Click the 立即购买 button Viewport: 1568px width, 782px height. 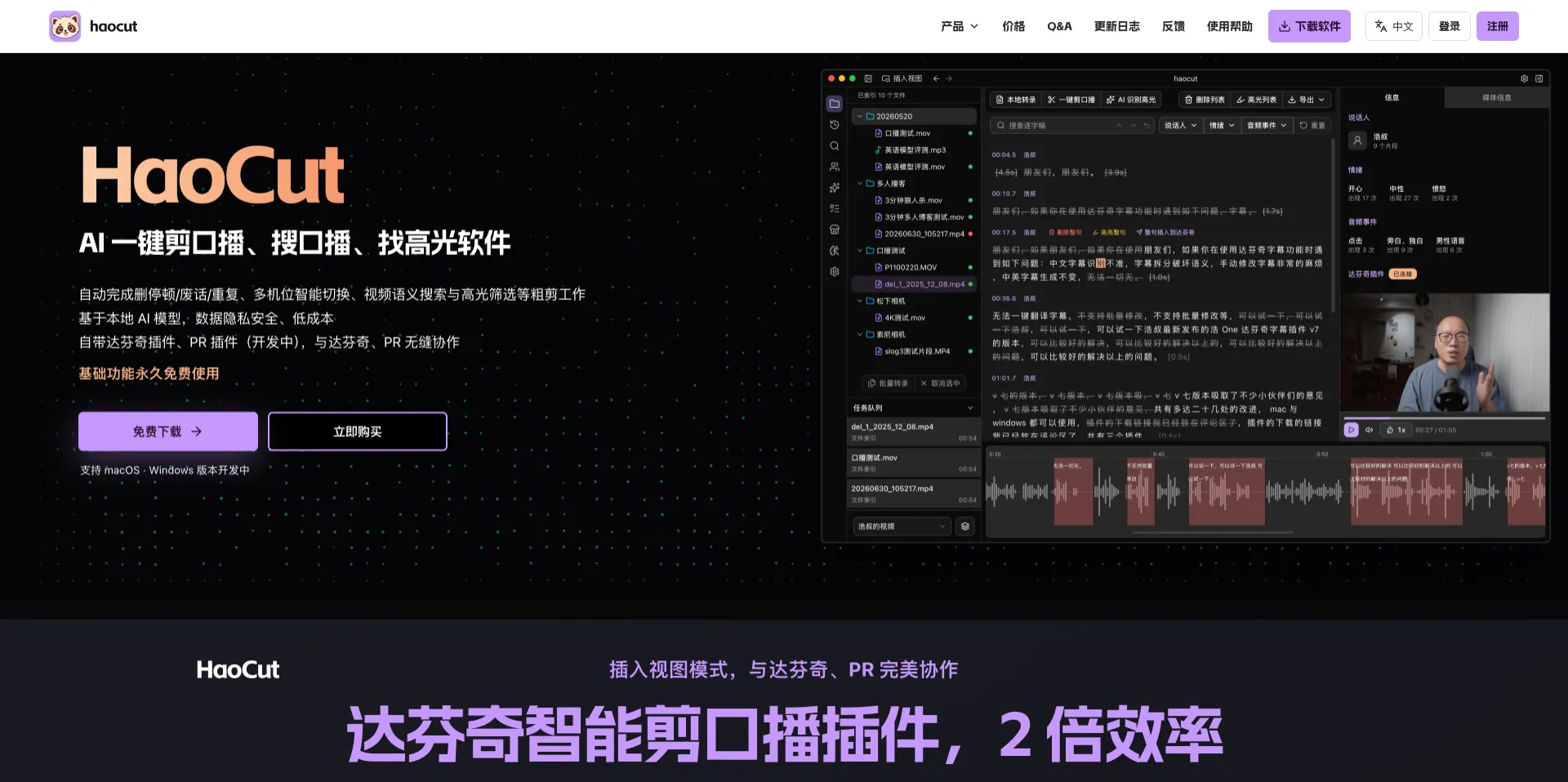tap(358, 431)
